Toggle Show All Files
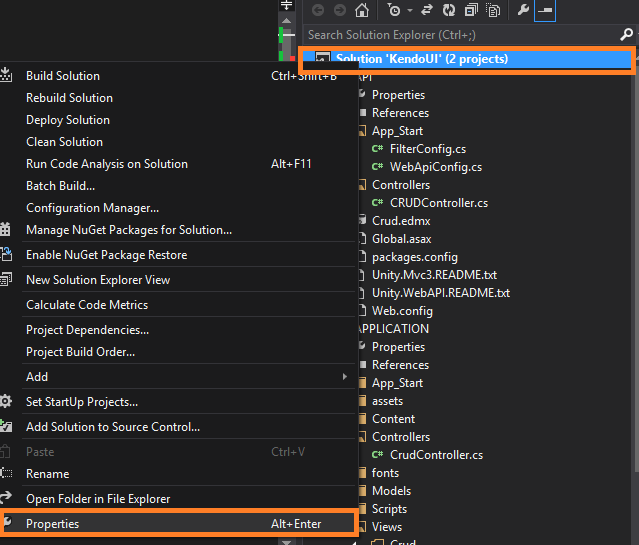 click(x=493, y=10)
